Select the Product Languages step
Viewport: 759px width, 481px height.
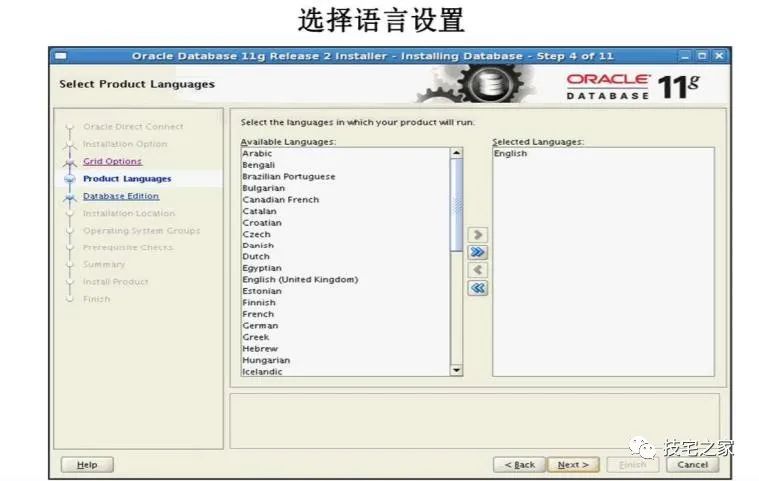tap(127, 179)
